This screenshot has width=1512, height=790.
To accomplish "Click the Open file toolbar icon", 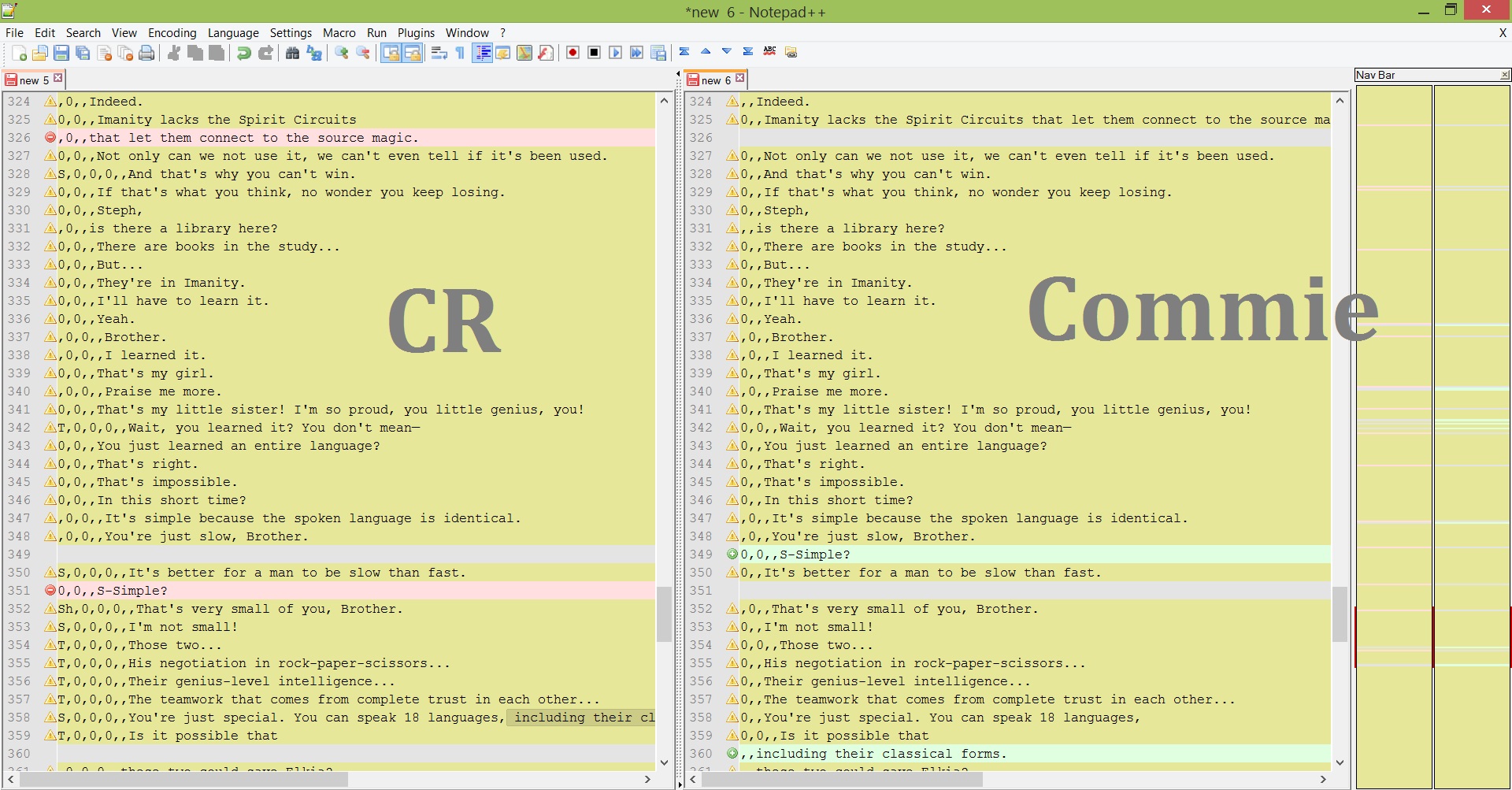I will point(40,53).
